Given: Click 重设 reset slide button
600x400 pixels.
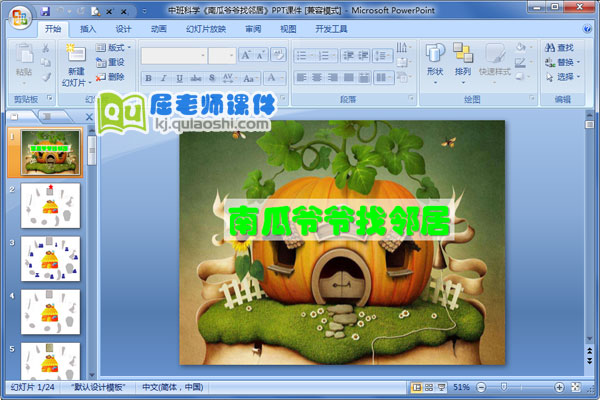Looking at the screenshot, I should click(x=110, y=62).
